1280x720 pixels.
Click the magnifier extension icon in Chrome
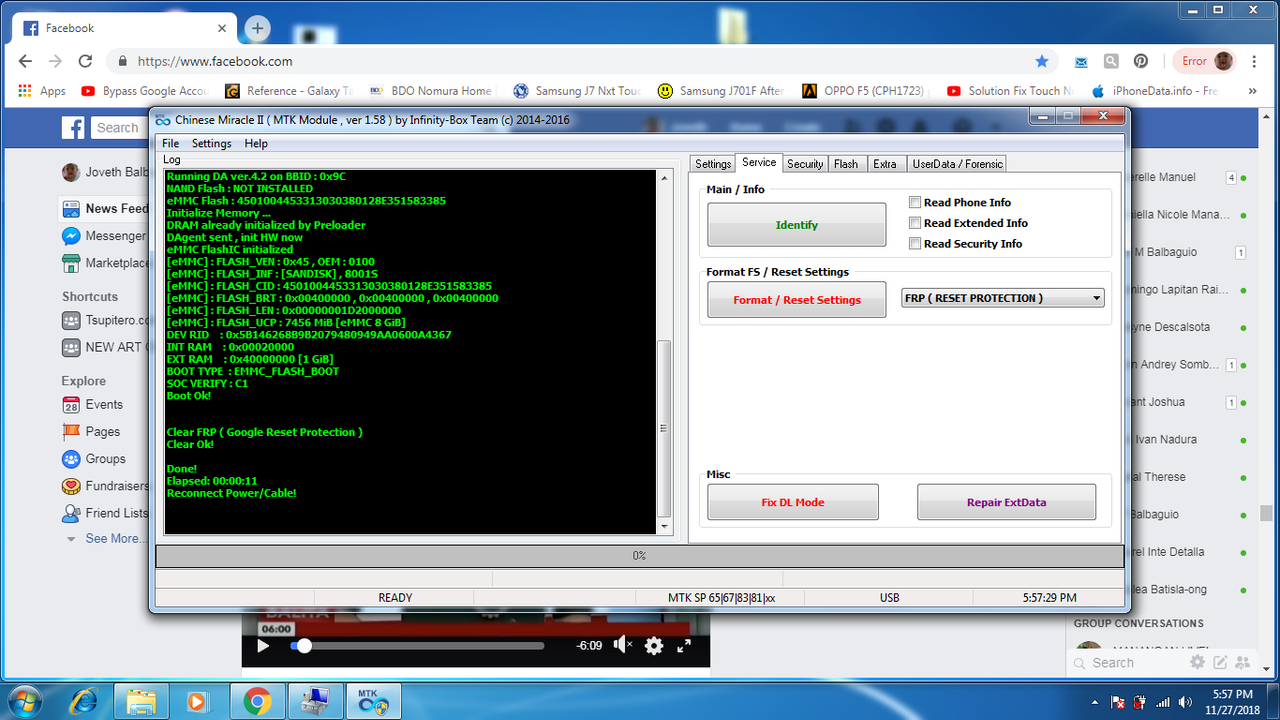tap(1111, 61)
